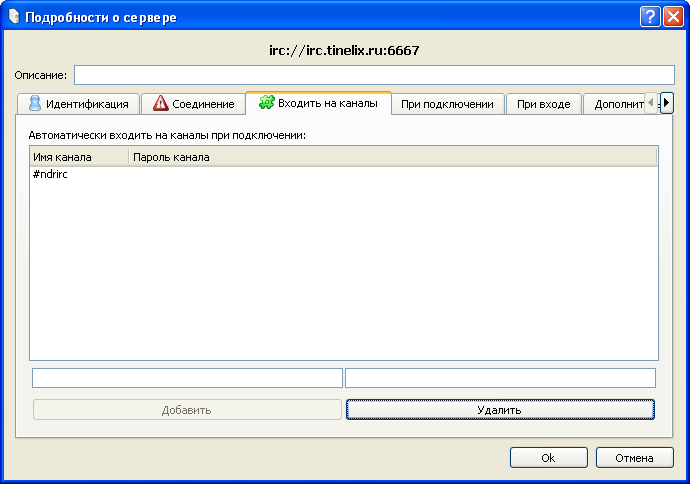Click the KVIrc icon in the title bar
This screenshot has height=484, width=690.
(x=13, y=17)
